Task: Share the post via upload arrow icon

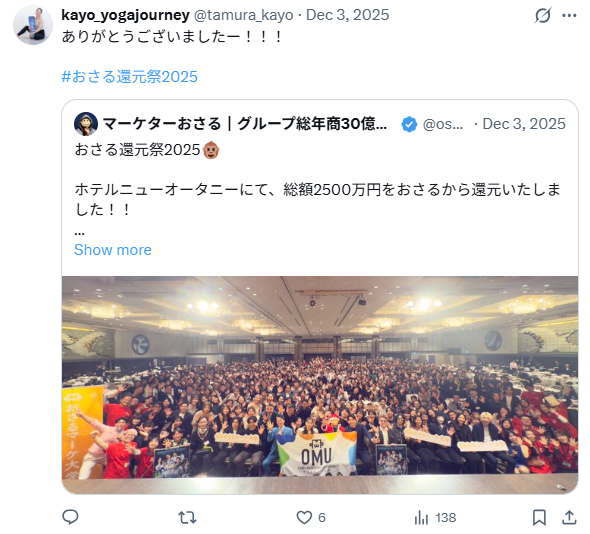Action: pos(569,517)
